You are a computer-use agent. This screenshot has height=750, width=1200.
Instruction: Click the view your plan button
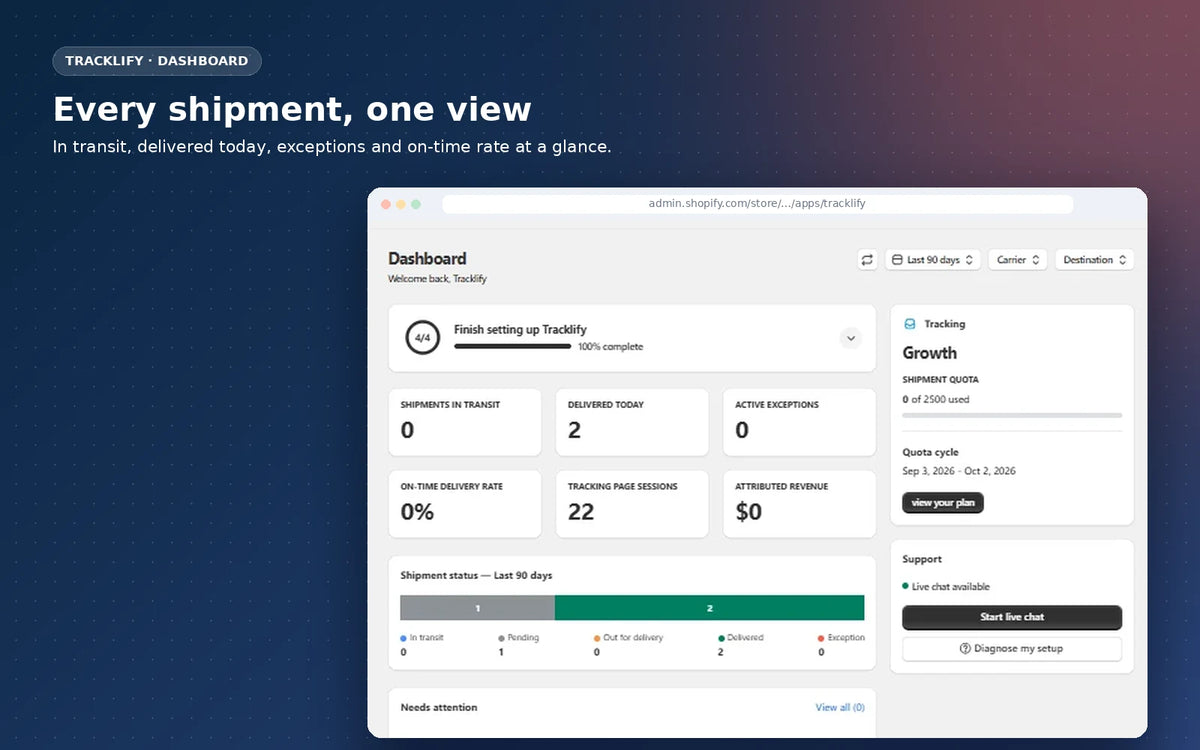[943, 503]
